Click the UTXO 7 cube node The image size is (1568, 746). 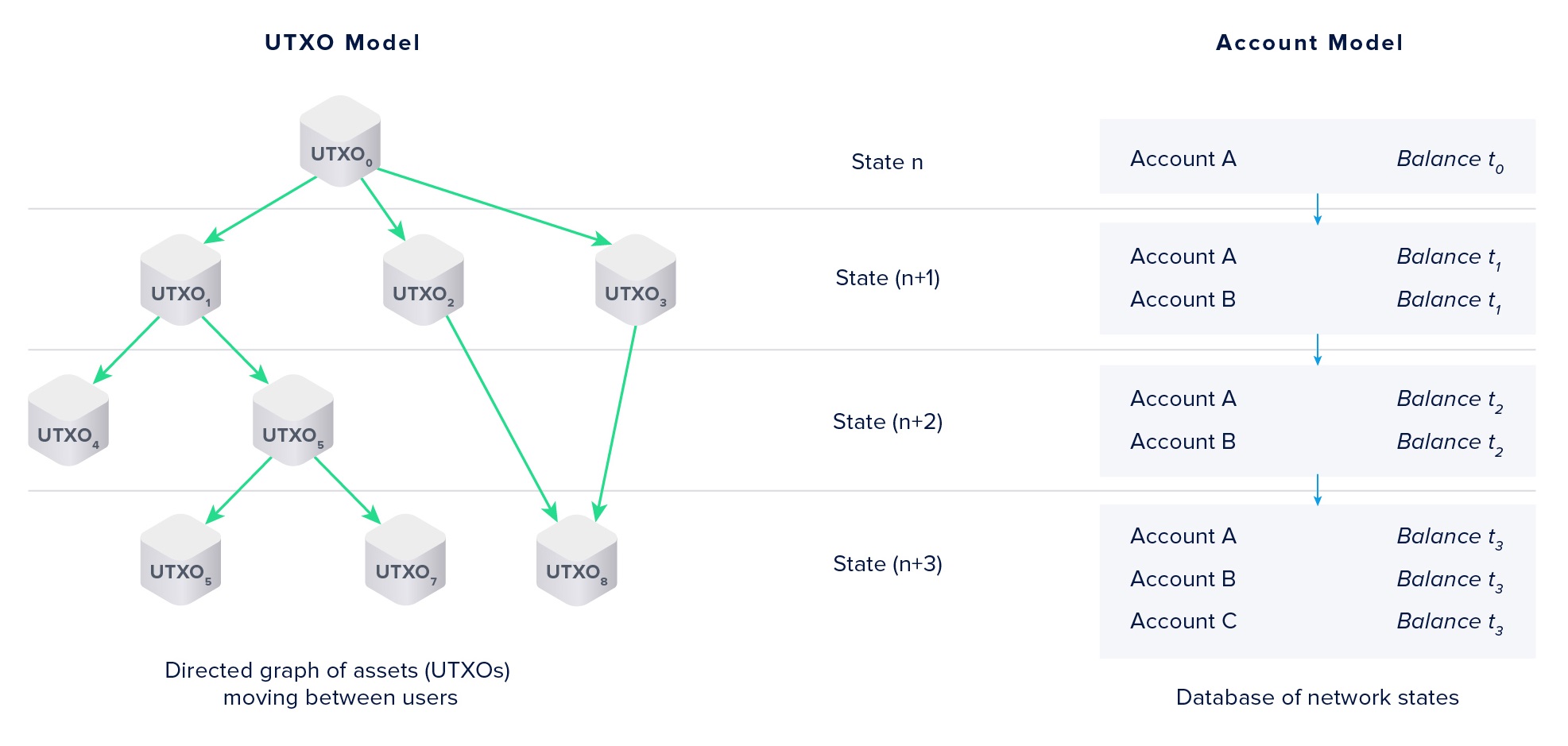pos(405,559)
